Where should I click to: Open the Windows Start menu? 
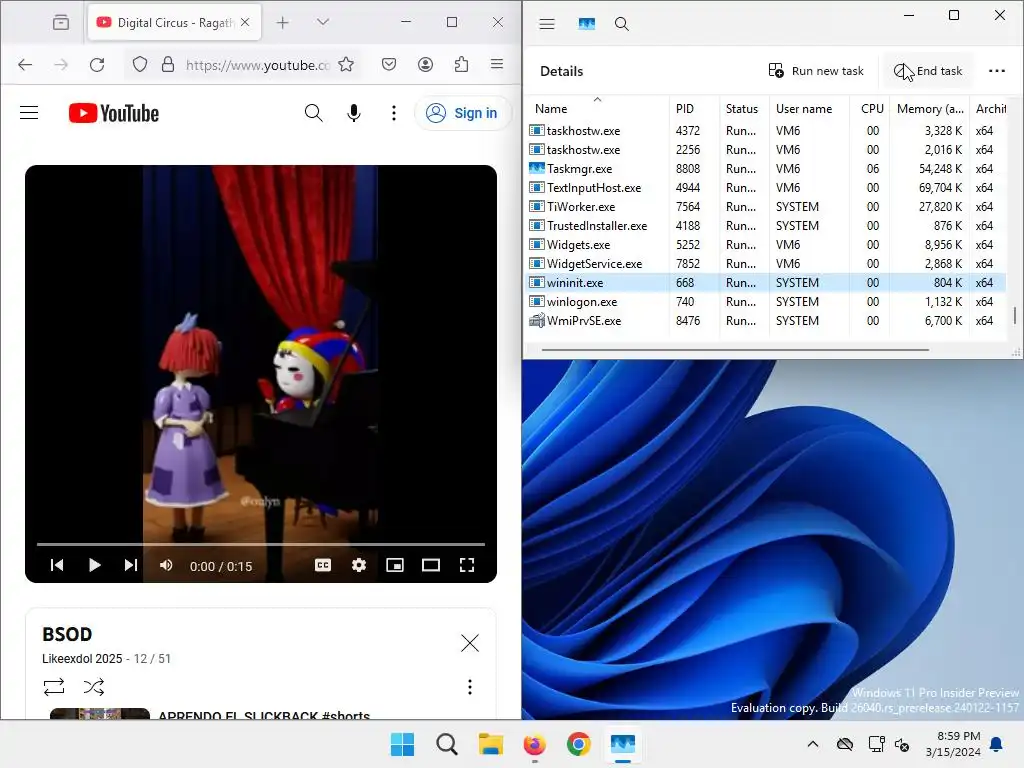tap(402, 744)
